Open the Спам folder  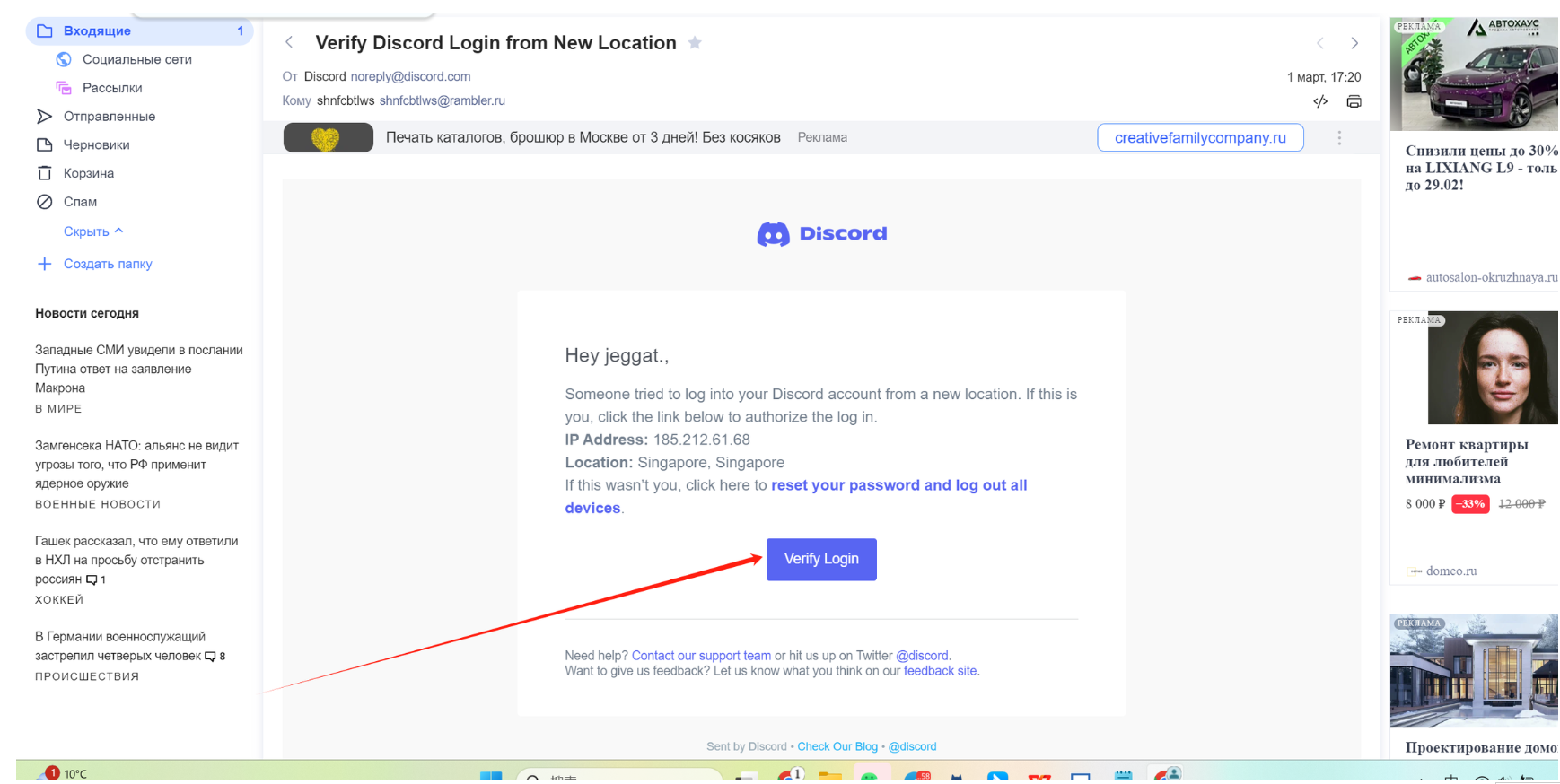pyautogui.click(x=80, y=202)
